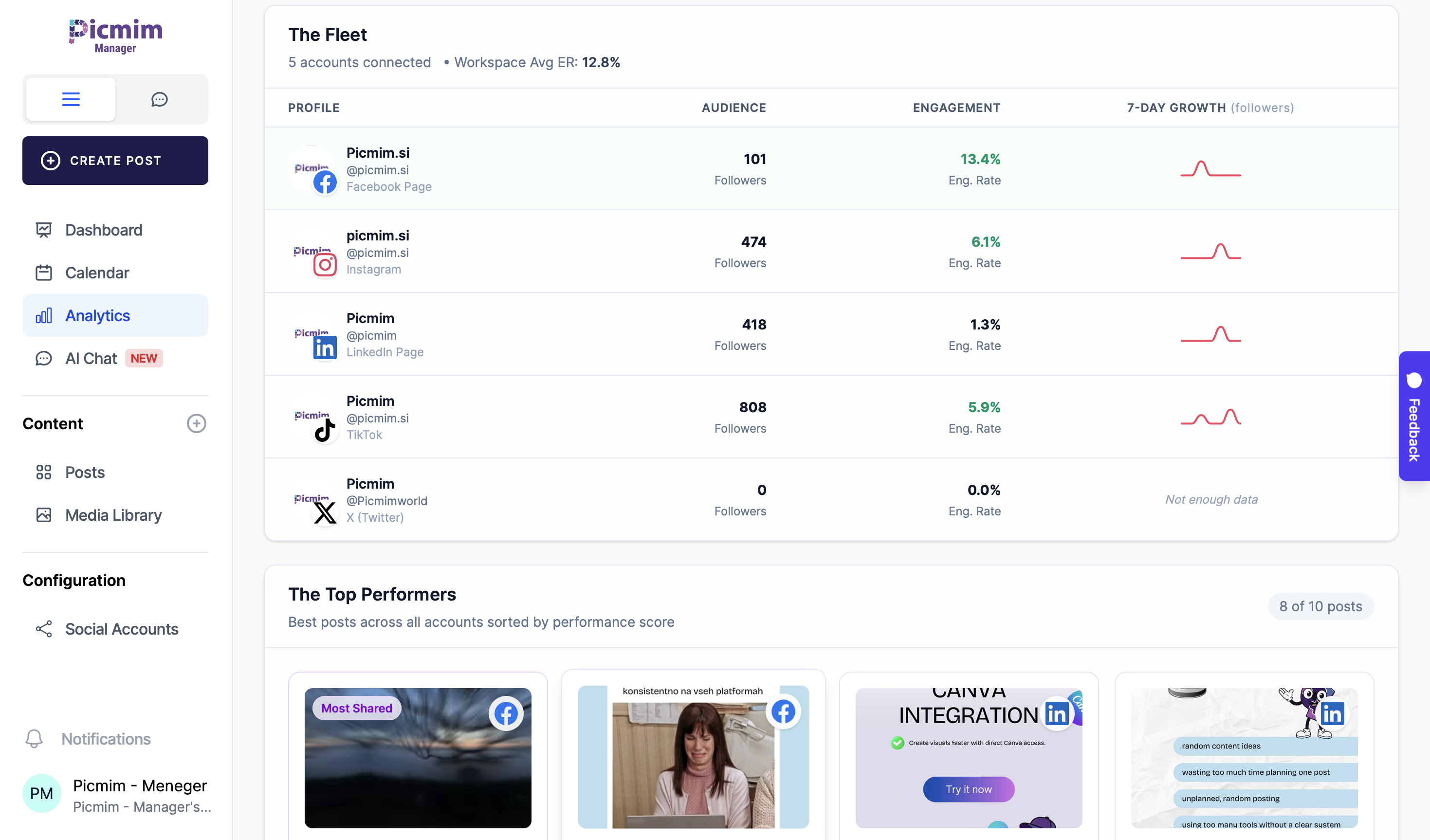Viewport: 1430px width, 840px height.
Task: Click the Instagram icon for picmim.si
Action: click(325, 264)
